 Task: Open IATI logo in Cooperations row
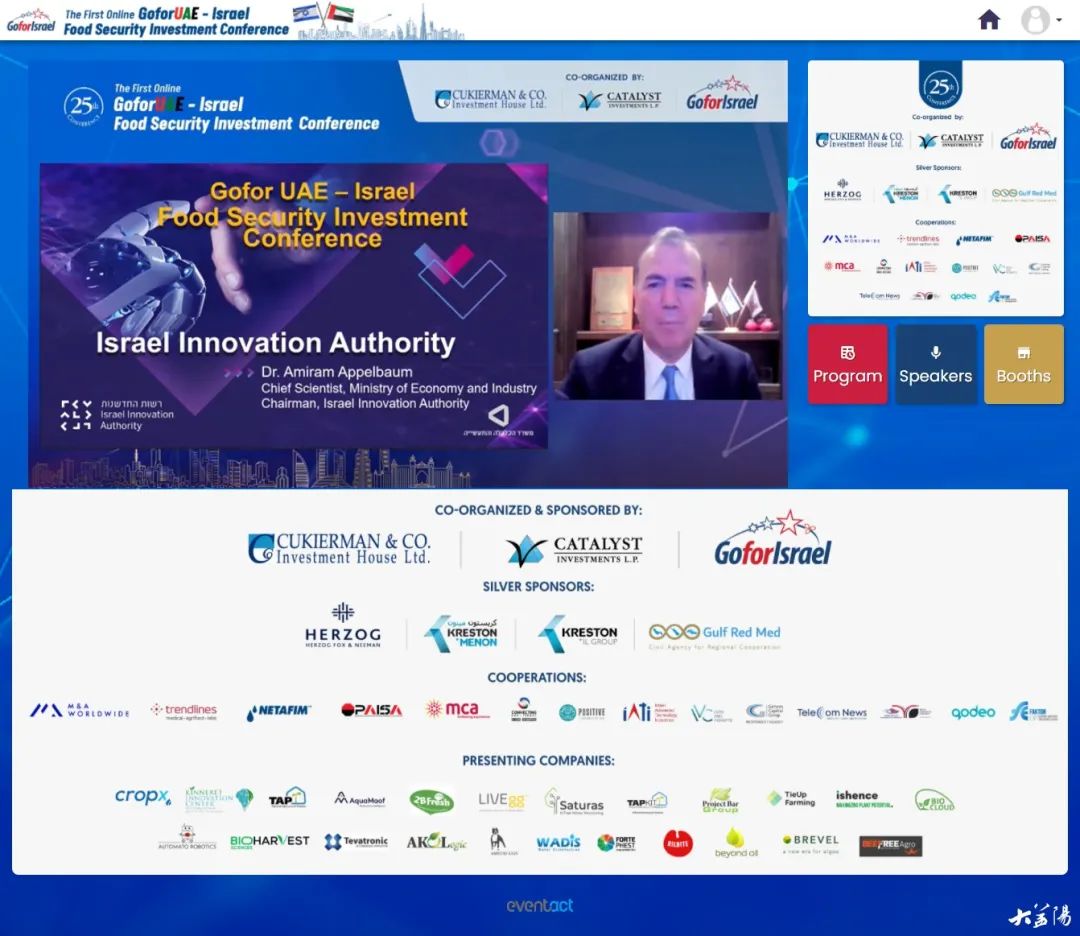point(648,711)
